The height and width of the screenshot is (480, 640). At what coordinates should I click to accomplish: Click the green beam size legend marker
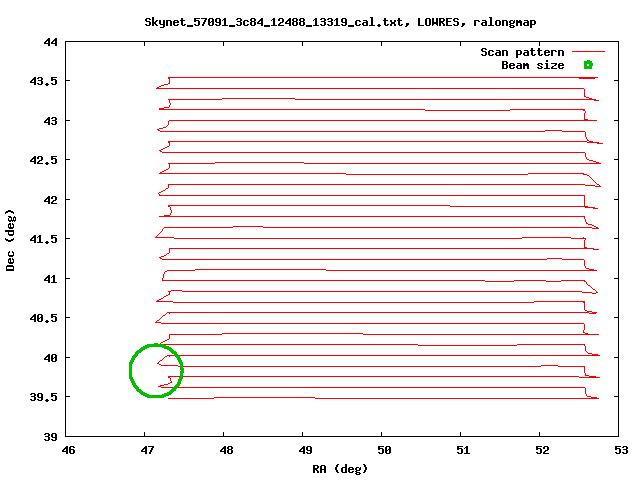[x=588, y=65]
